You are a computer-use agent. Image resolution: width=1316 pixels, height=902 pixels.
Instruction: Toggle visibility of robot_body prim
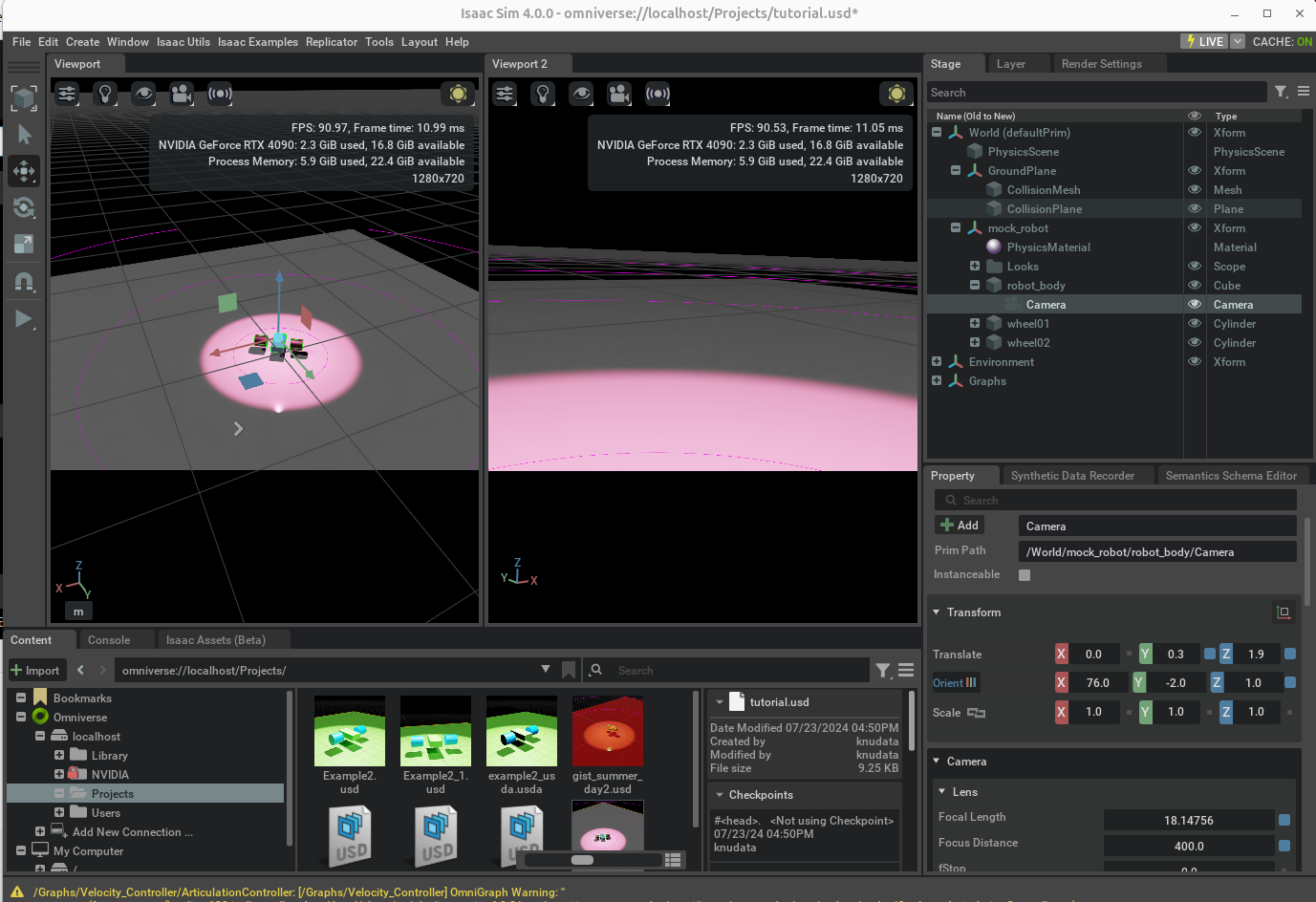(1195, 286)
